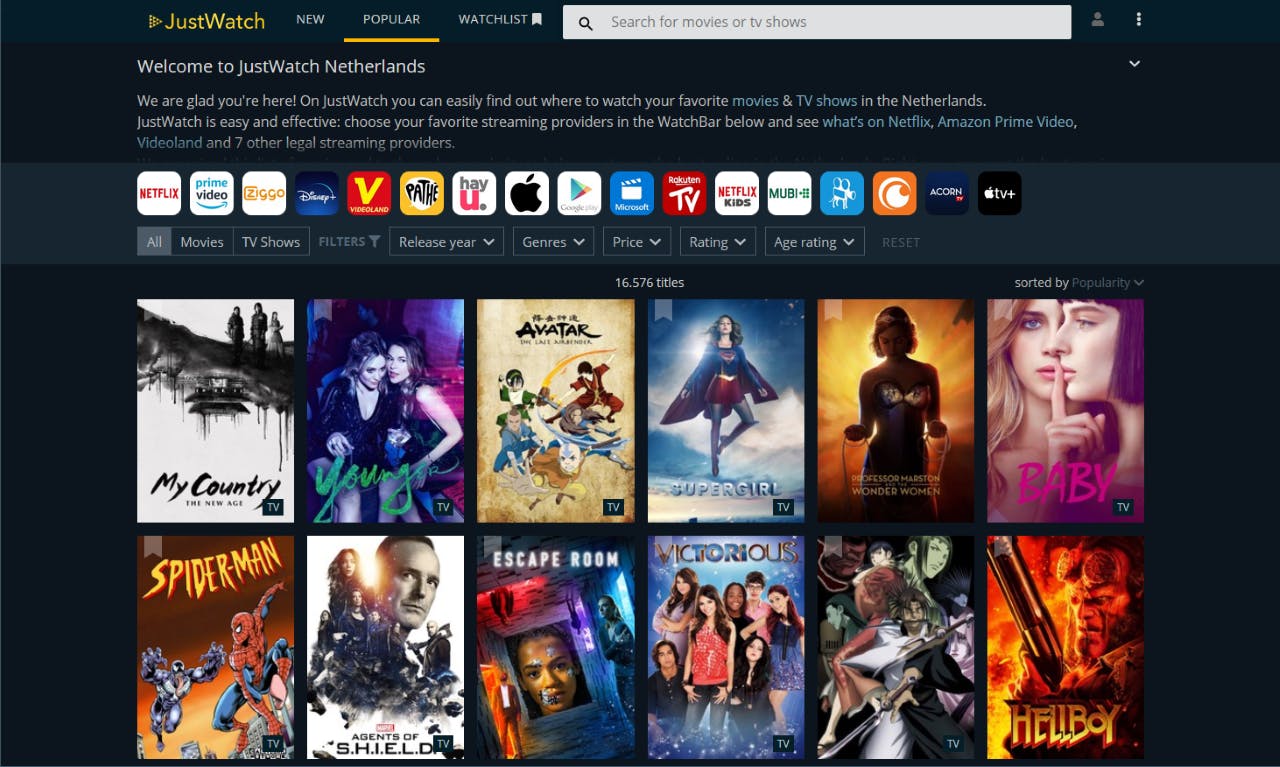Select the MUBI provider icon

point(789,193)
